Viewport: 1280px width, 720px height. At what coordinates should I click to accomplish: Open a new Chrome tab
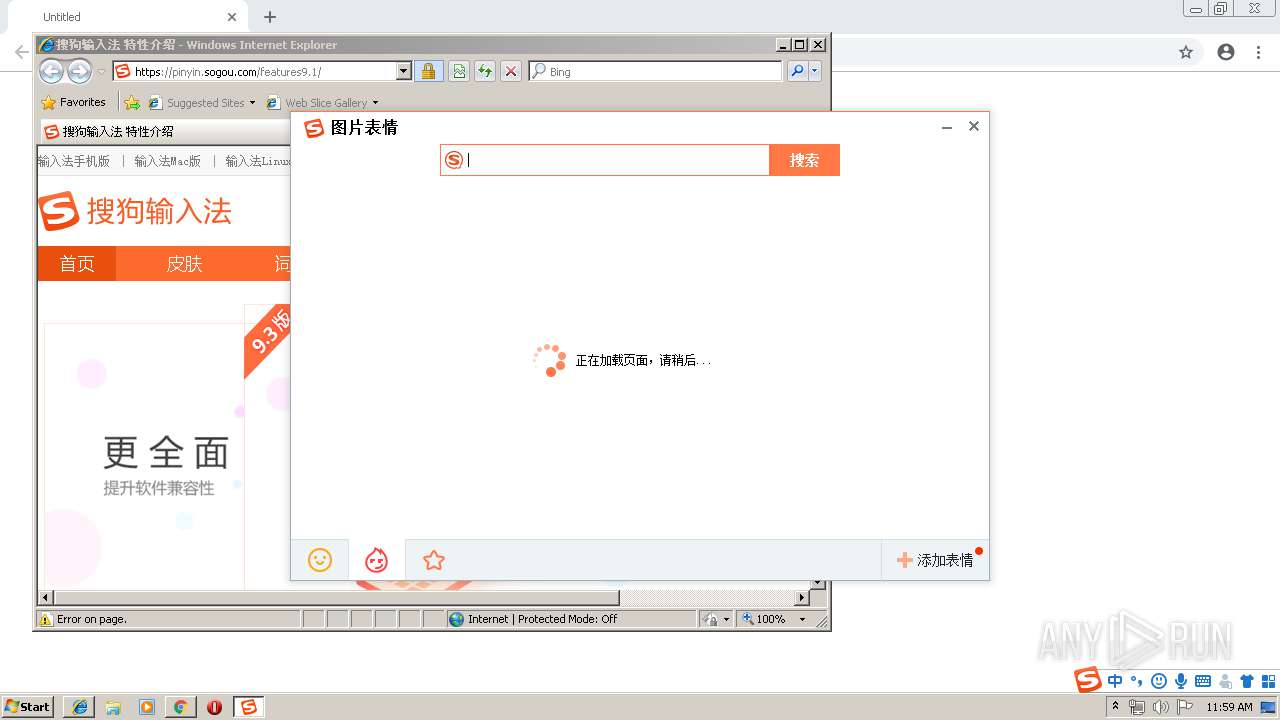tap(270, 17)
